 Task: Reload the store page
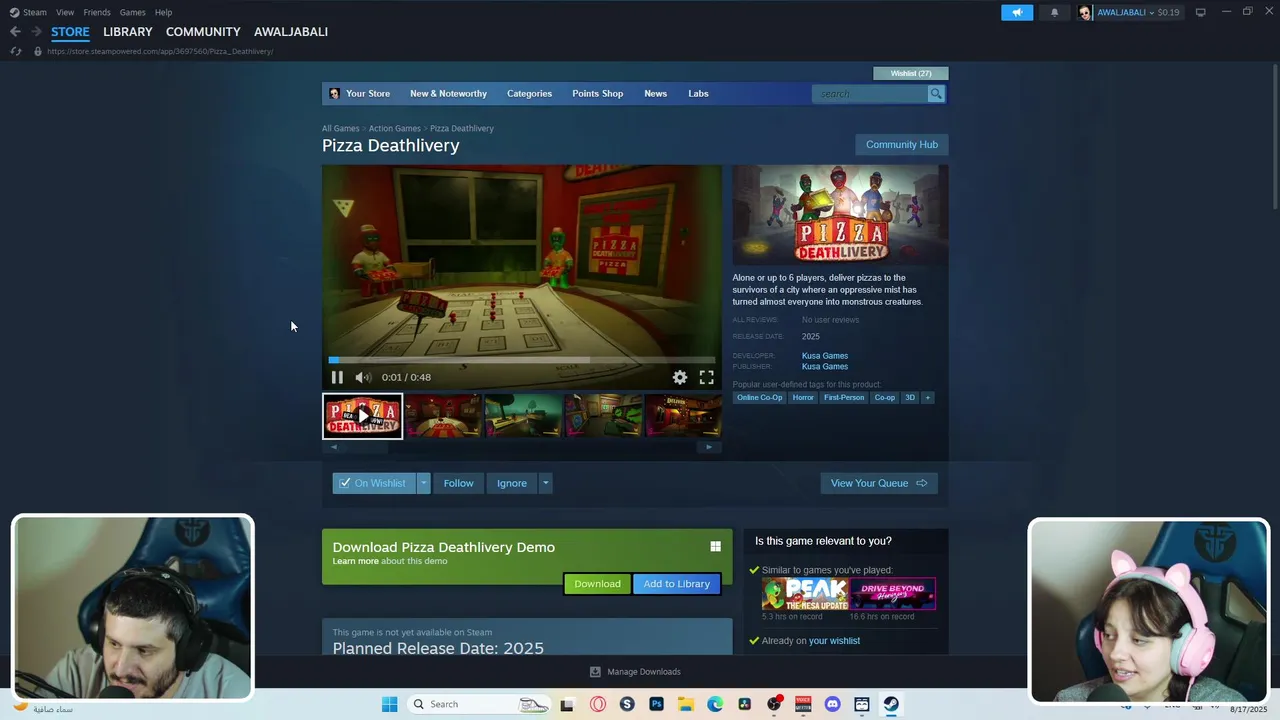(x=16, y=51)
